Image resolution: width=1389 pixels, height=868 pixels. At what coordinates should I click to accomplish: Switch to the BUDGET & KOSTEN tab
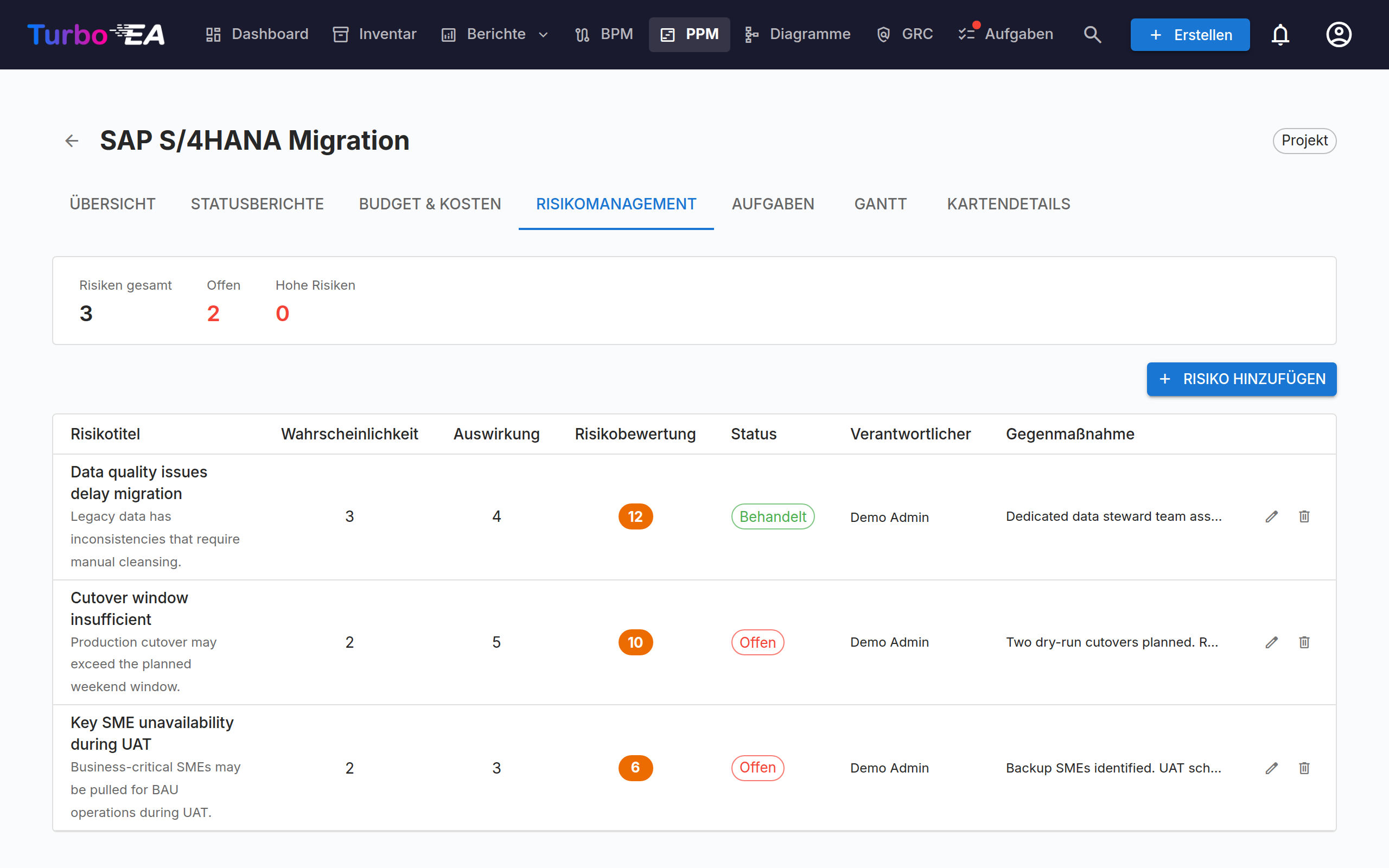[x=430, y=204]
